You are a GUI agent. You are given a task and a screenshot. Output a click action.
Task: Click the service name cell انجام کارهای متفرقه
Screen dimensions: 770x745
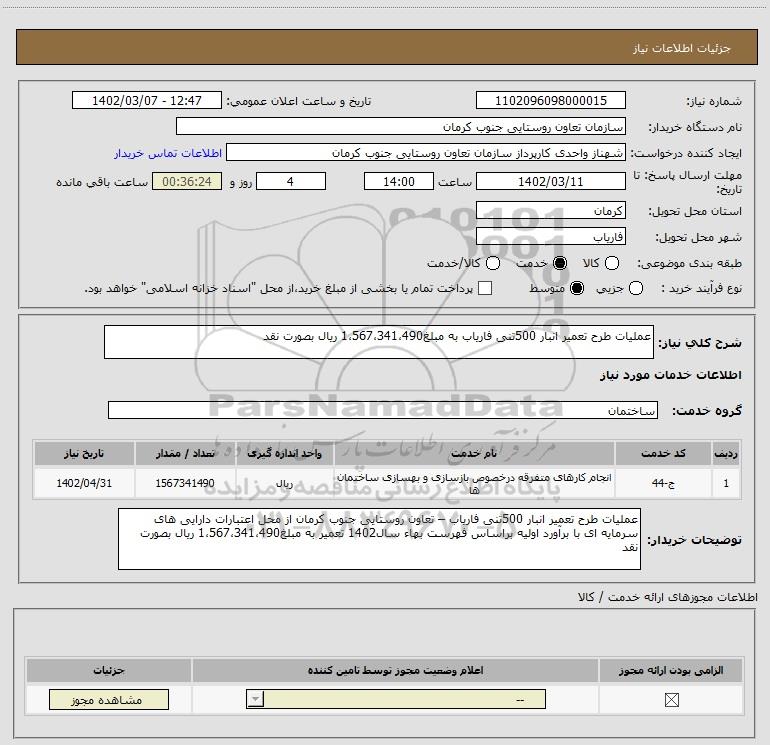[474, 483]
